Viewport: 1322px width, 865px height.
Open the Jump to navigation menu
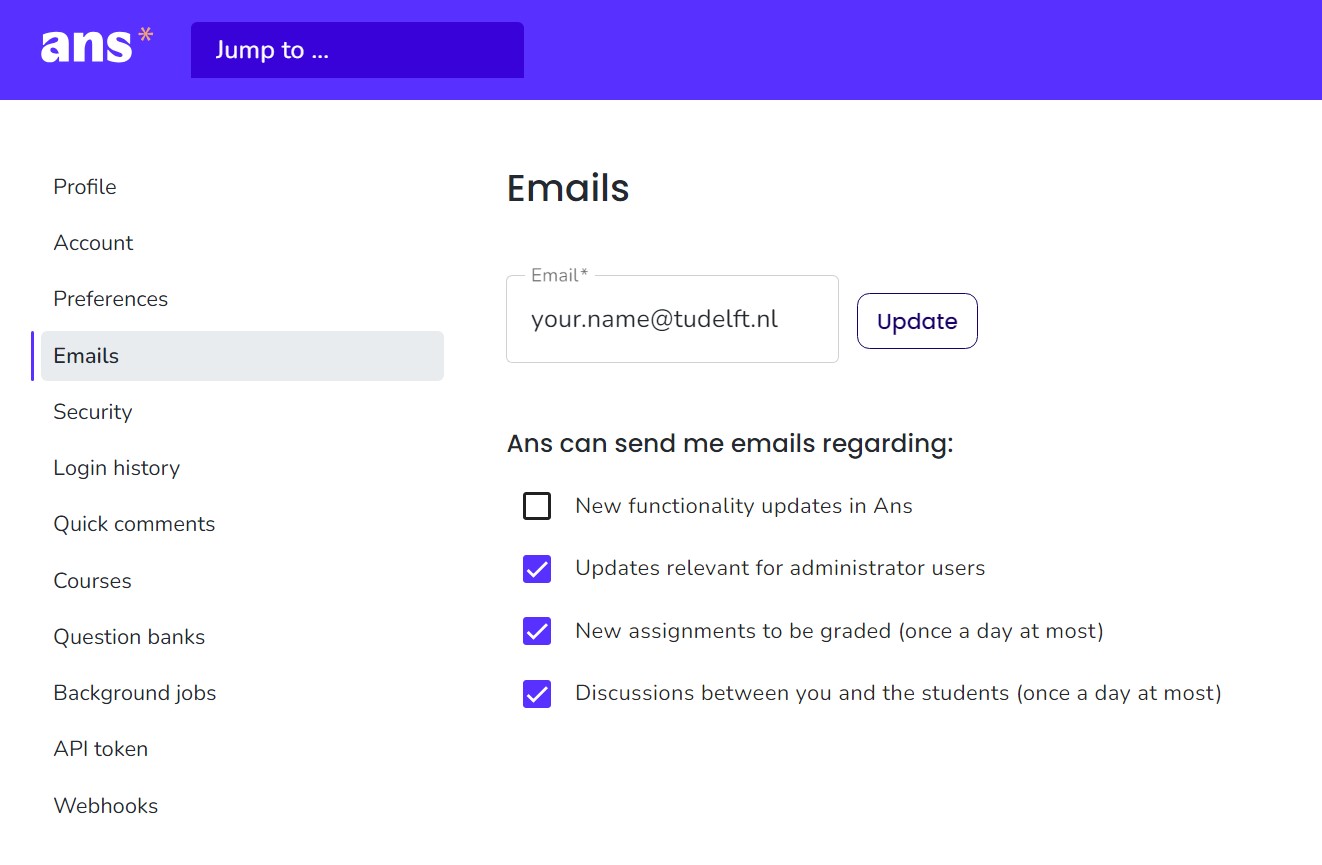[x=357, y=50]
